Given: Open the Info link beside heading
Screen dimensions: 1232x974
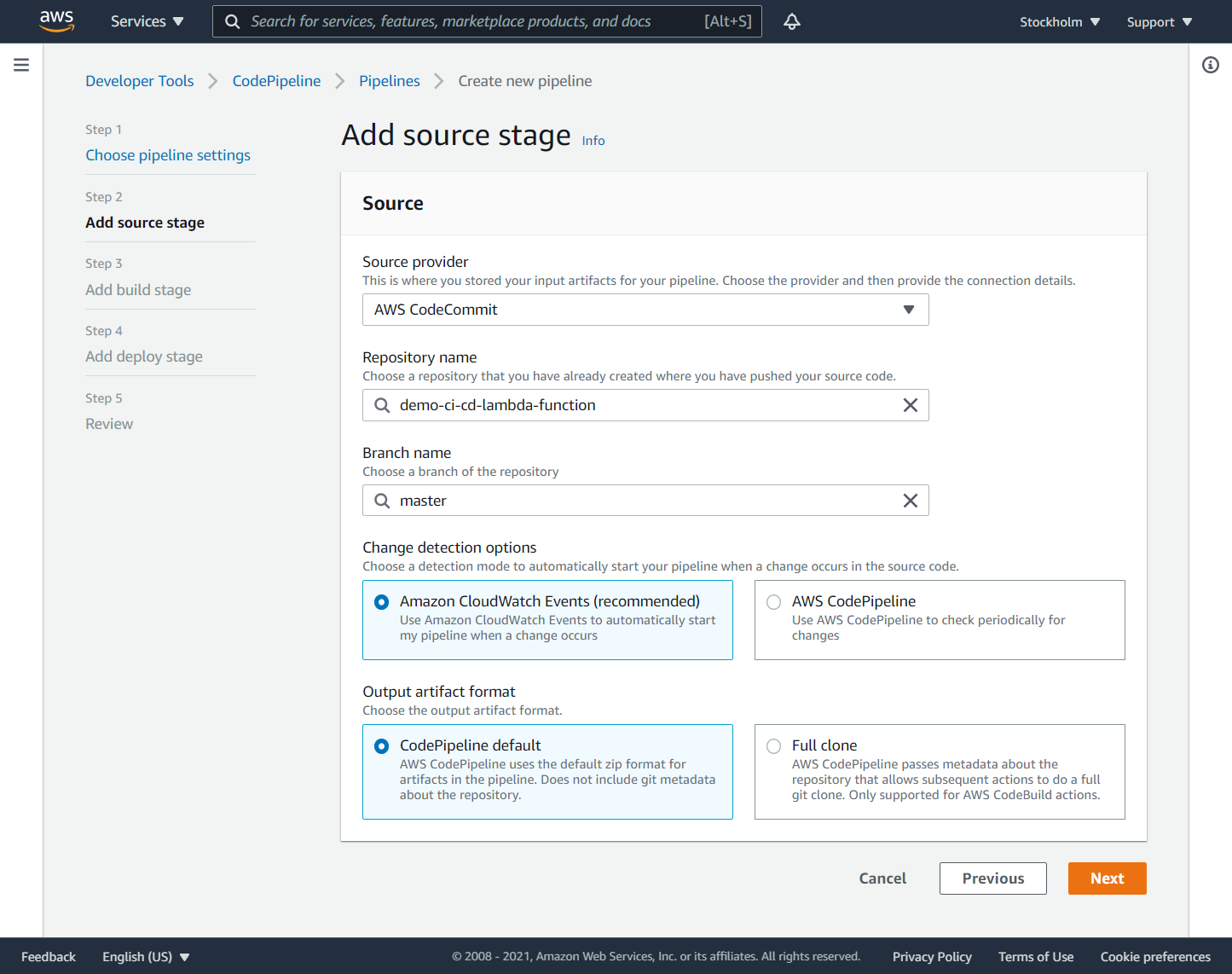Looking at the screenshot, I should pos(593,141).
